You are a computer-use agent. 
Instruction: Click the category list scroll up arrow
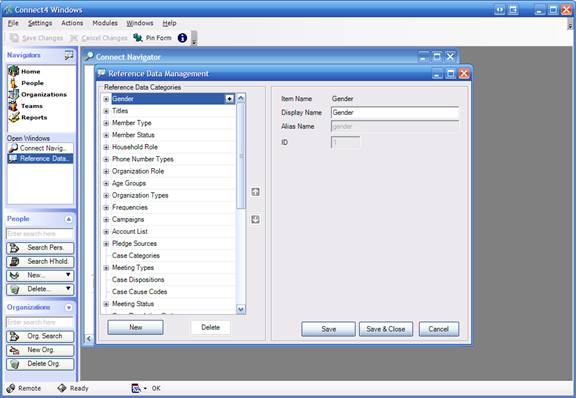pyautogui.click(x=241, y=98)
